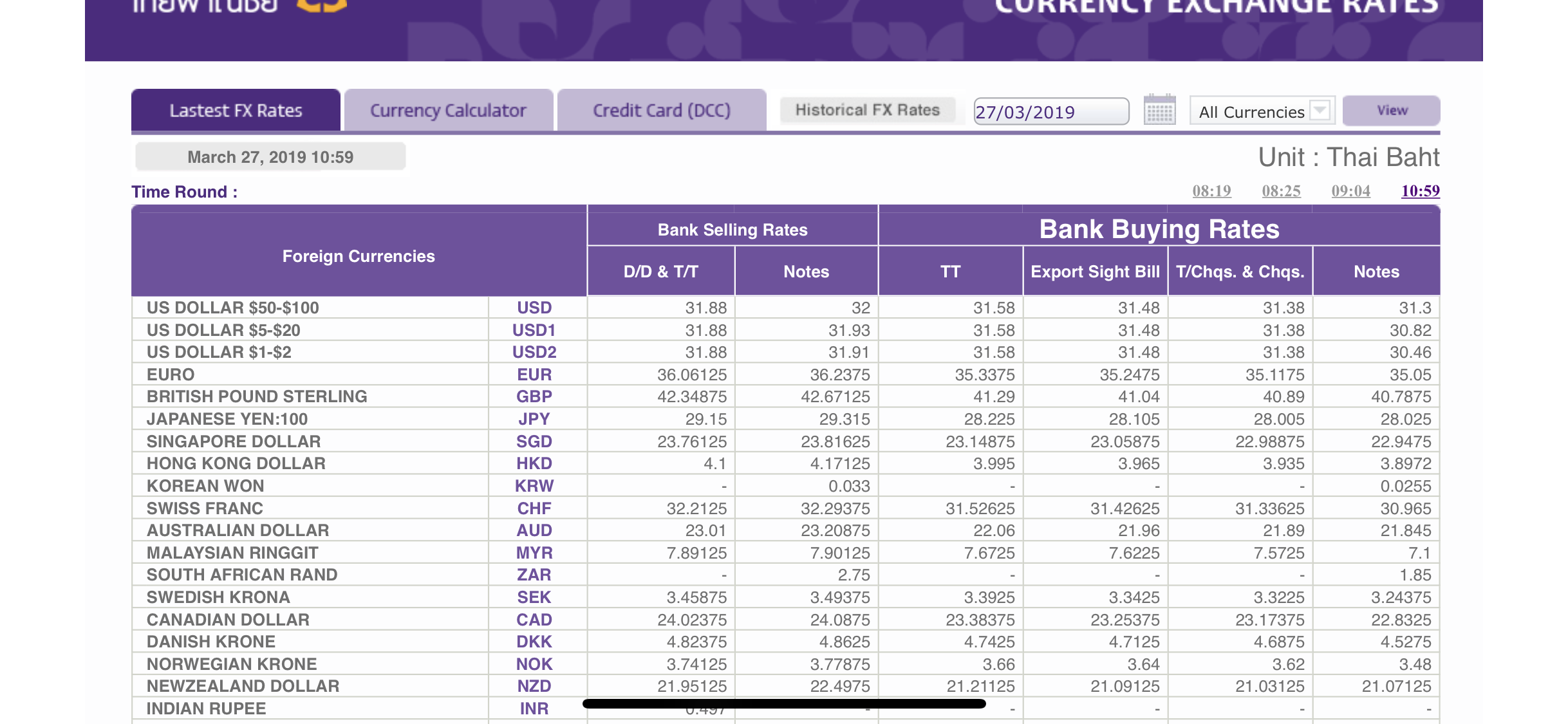Click the JPY currency code

[x=534, y=419]
